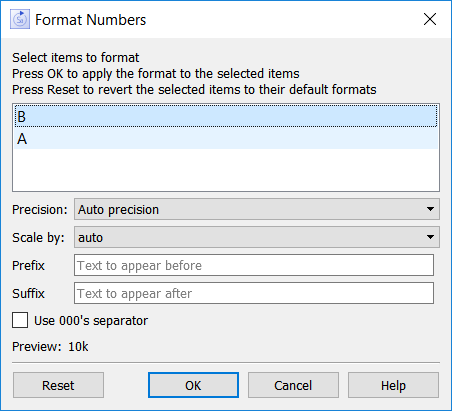Screen dimensions: 452x411
Task: Click the Precision label
Action: 40,210
